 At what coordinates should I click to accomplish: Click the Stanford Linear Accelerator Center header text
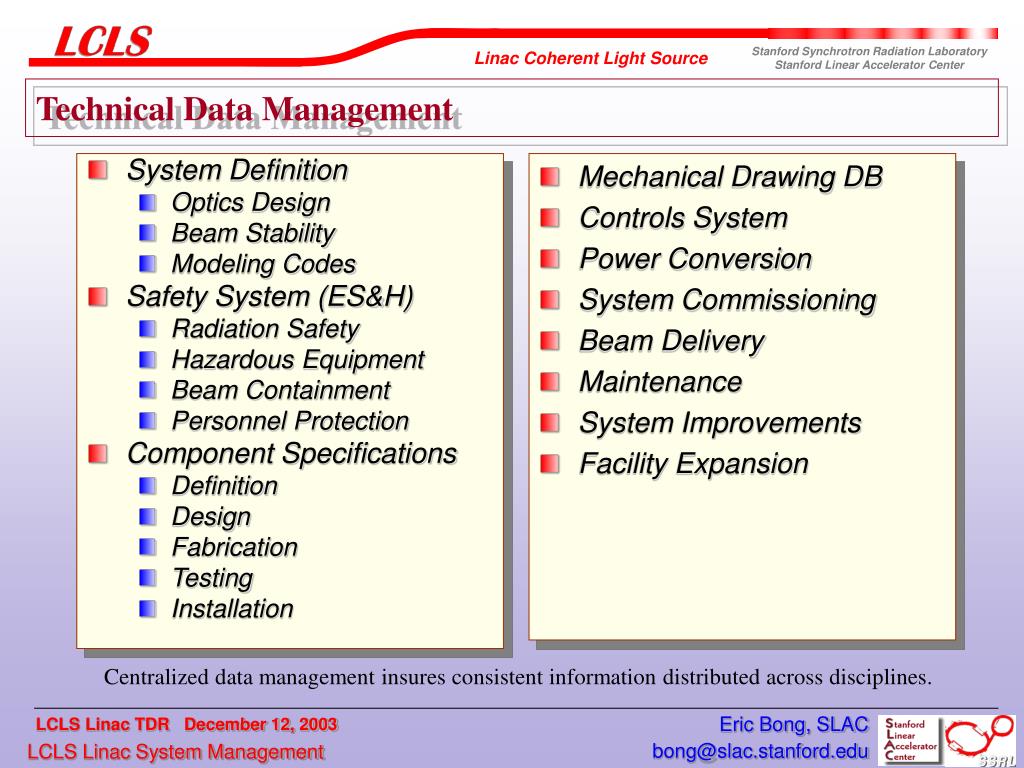tap(869, 65)
